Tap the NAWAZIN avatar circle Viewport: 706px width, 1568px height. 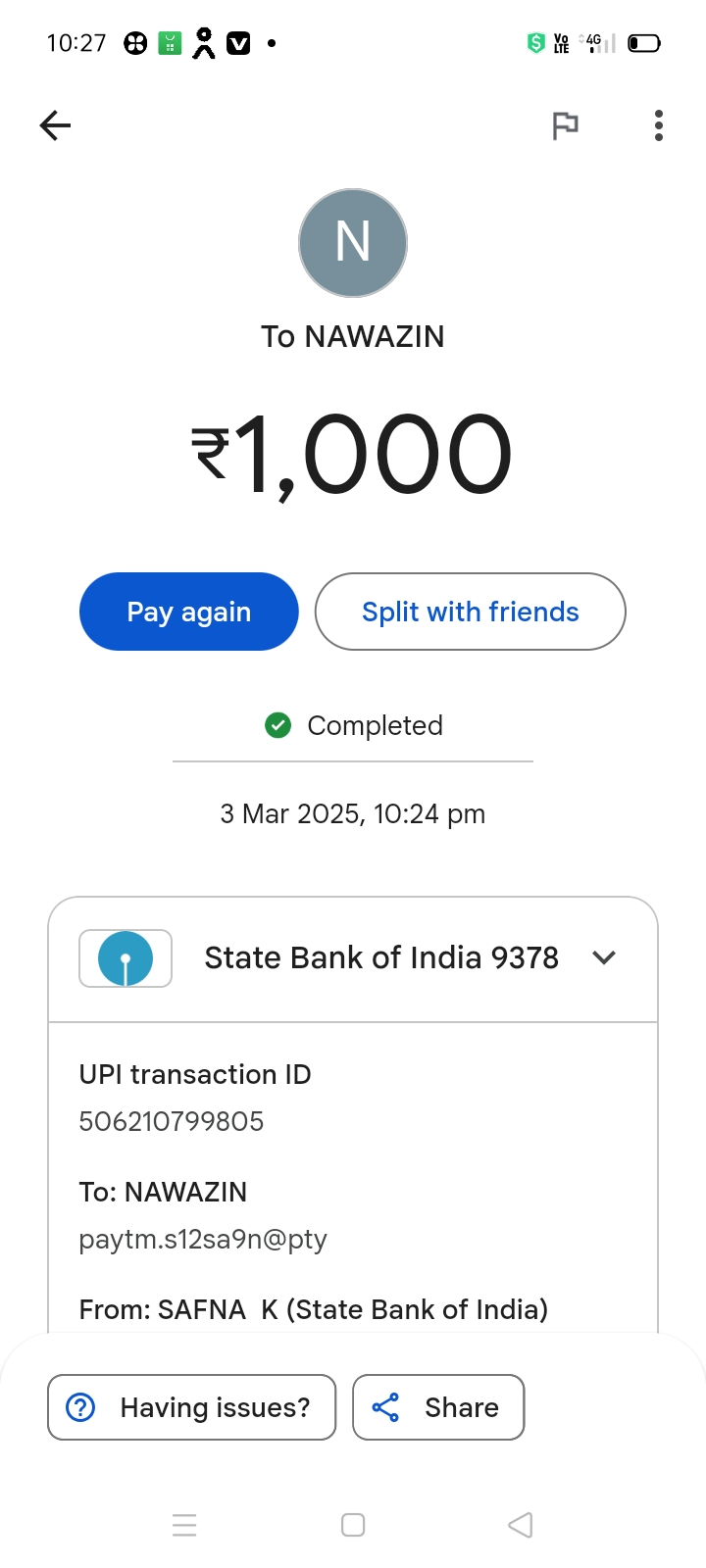coord(353,243)
